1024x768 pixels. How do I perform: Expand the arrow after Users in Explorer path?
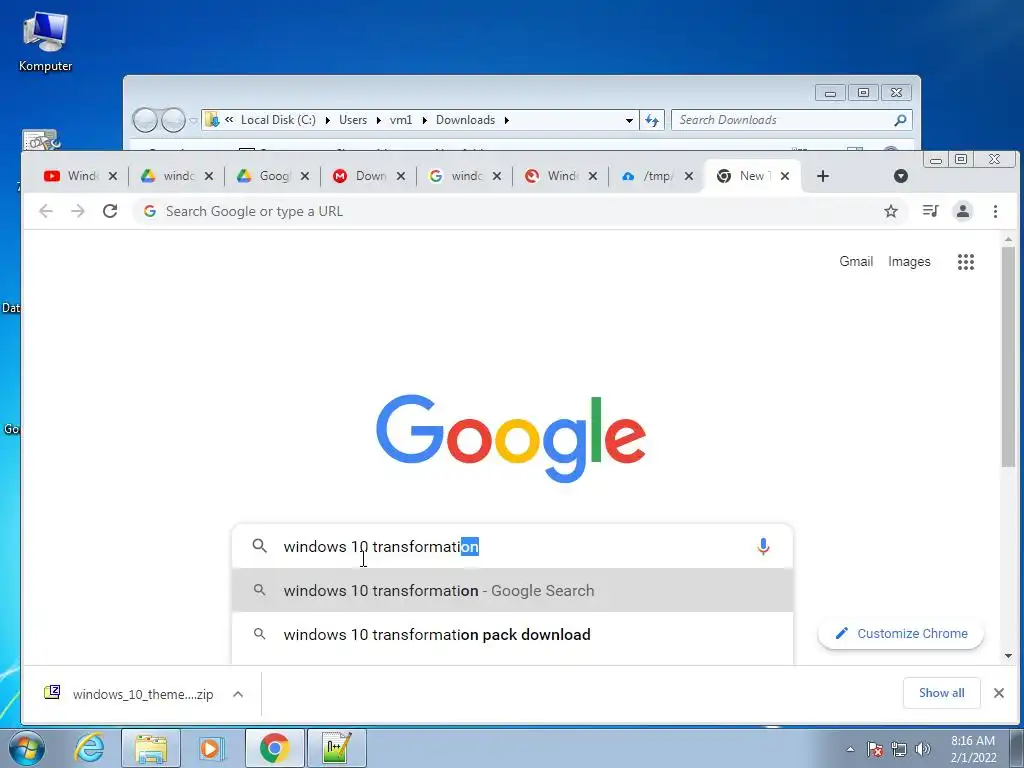[x=378, y=120]
